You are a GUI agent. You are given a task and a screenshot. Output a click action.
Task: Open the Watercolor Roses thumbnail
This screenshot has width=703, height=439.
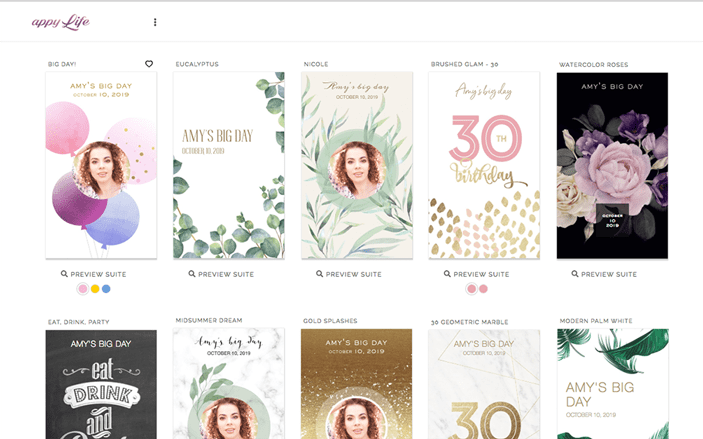(612, 165)
